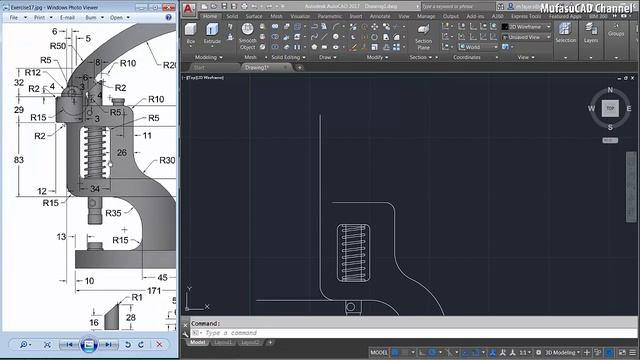Select the Array tool in Modify panel

(x=396, y=47)
